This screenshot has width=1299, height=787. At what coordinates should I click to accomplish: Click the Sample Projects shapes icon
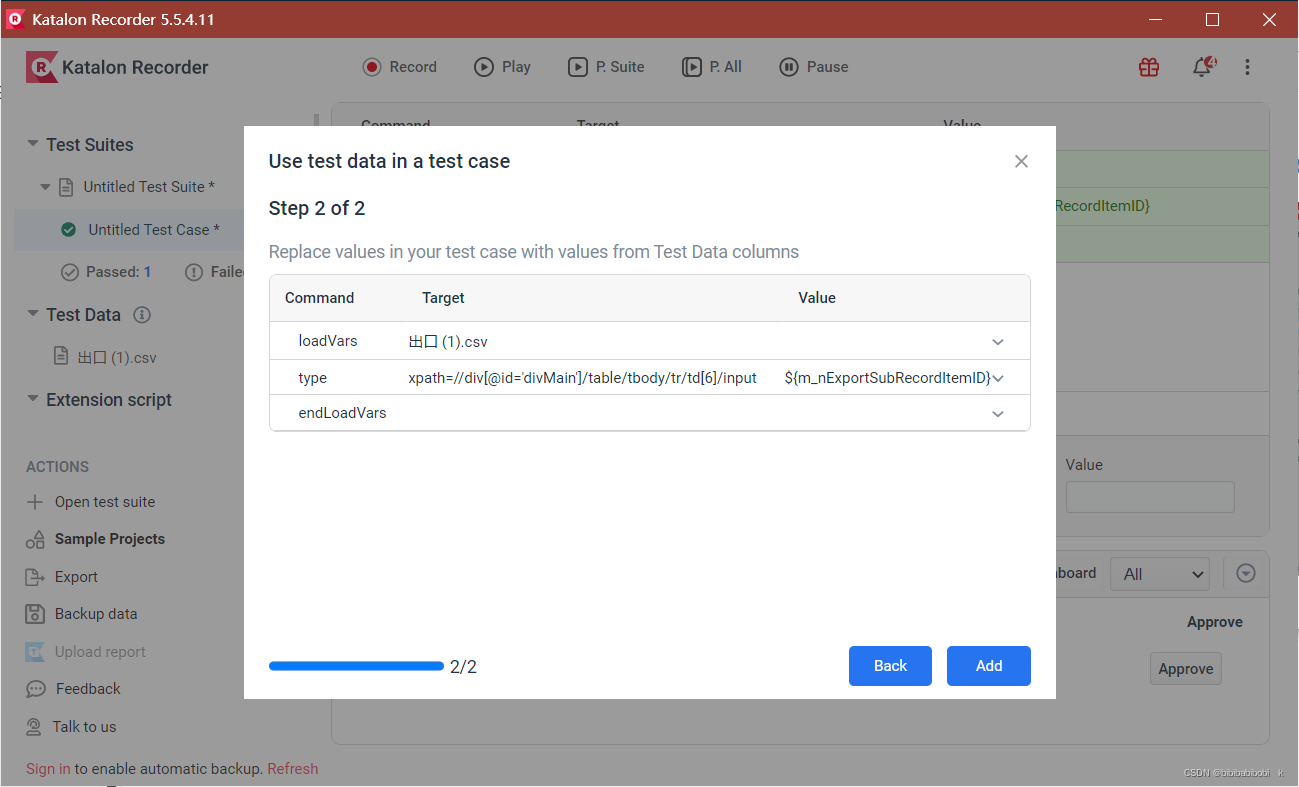(35, 539)
